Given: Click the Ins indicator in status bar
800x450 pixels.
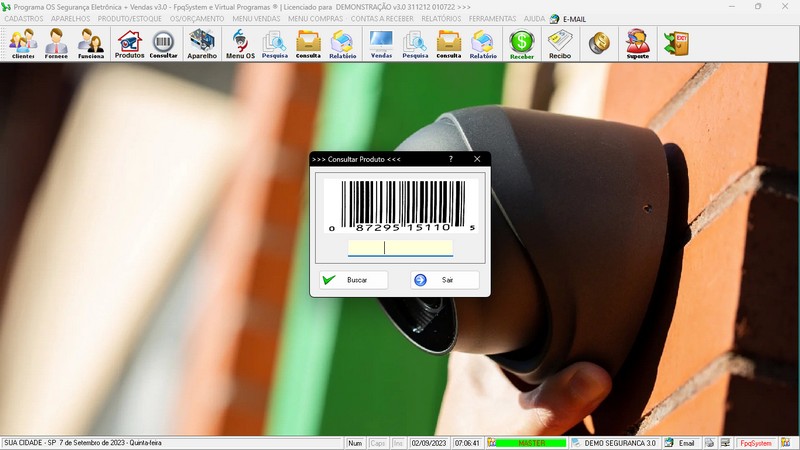Looking at the screenshot, I should (x=398, y=443).
